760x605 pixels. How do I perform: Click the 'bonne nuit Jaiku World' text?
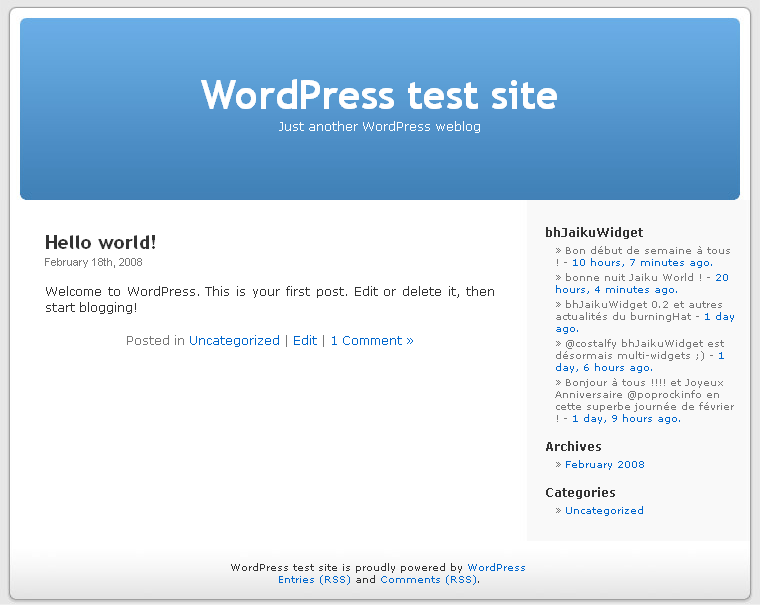pyautogui.click(x=630, y=277)
